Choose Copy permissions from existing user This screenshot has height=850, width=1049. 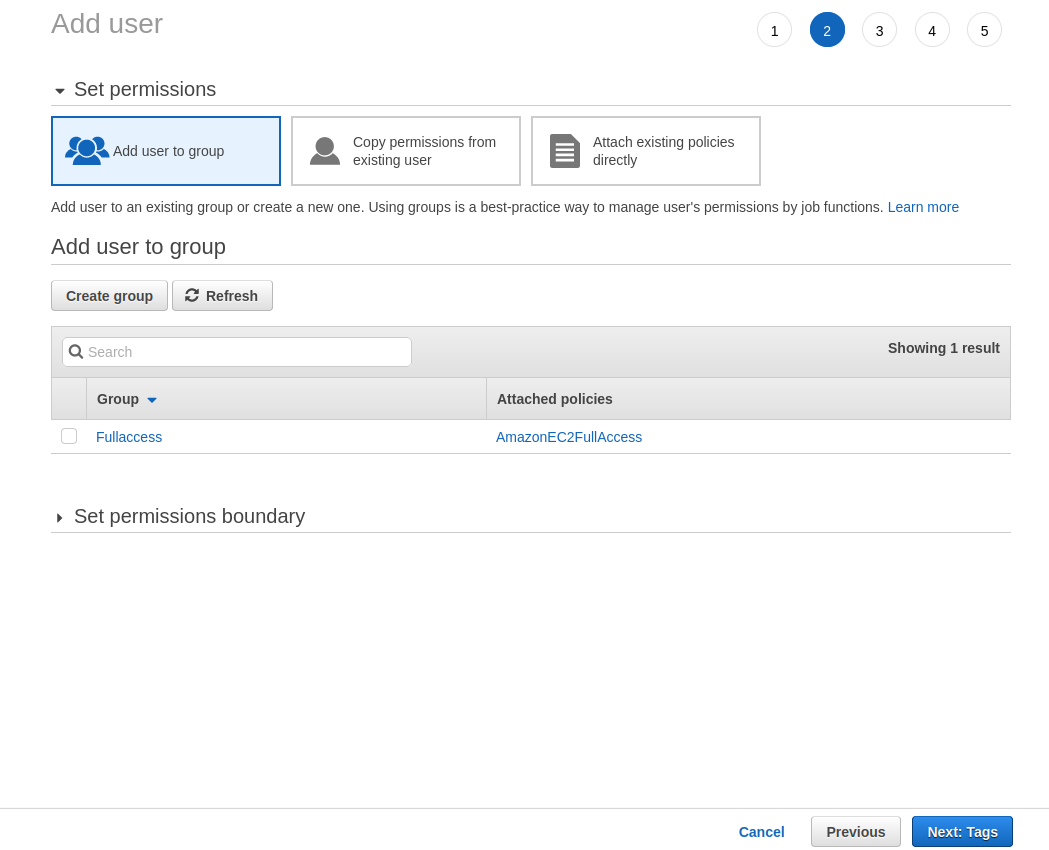click(406, 151)
